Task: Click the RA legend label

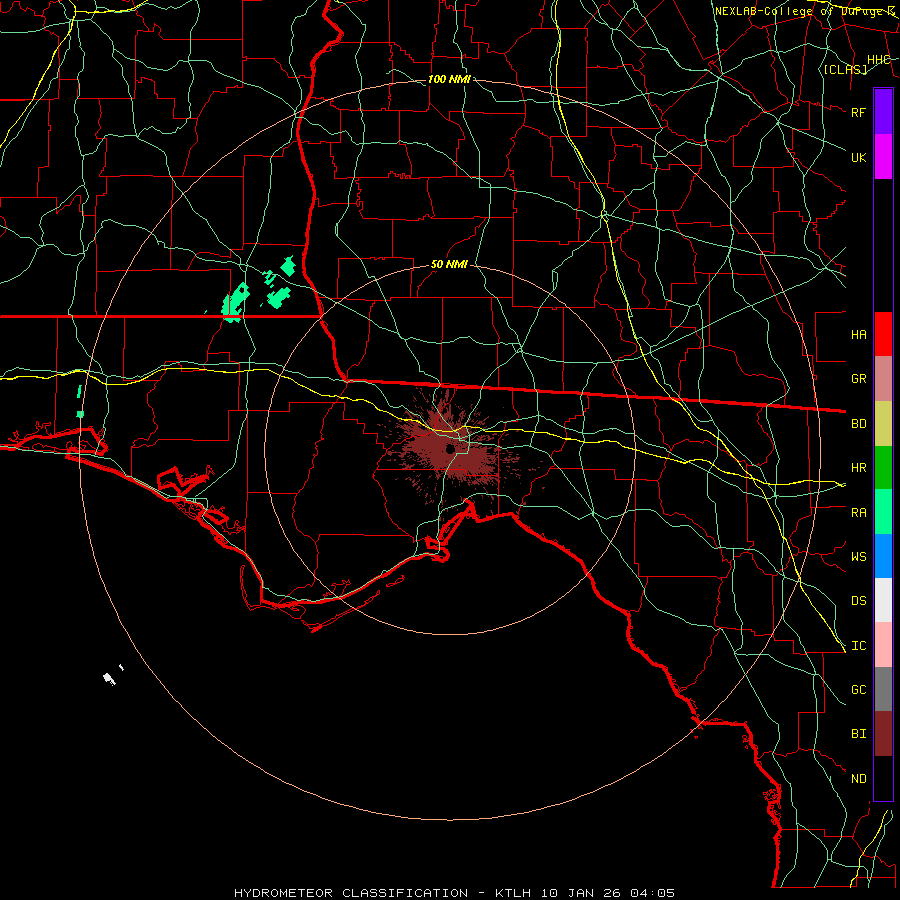Action: pos(858,513)
